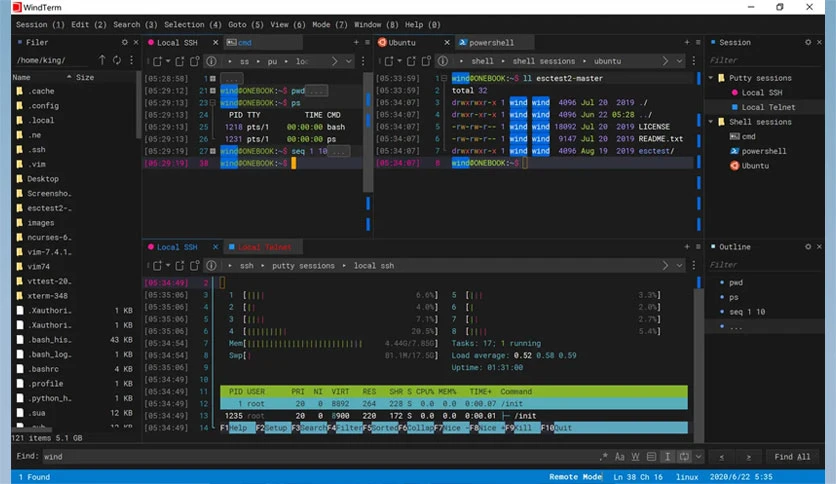836x484 pixels.
Task: Open new session dropdown arrow in Ubuntu pane
Action: tap(399, 61)
